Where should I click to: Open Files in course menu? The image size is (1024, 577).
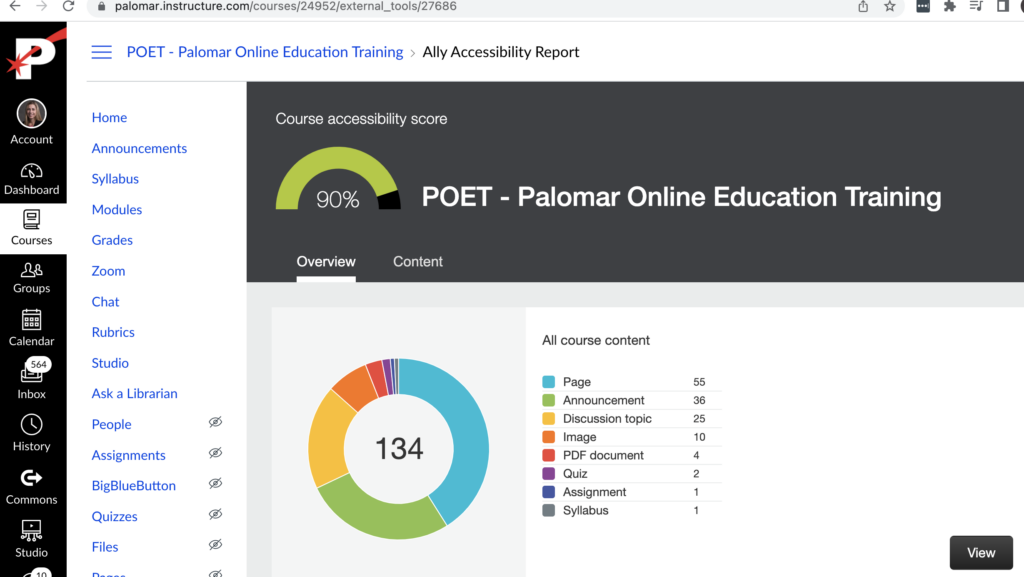(104, 547)
